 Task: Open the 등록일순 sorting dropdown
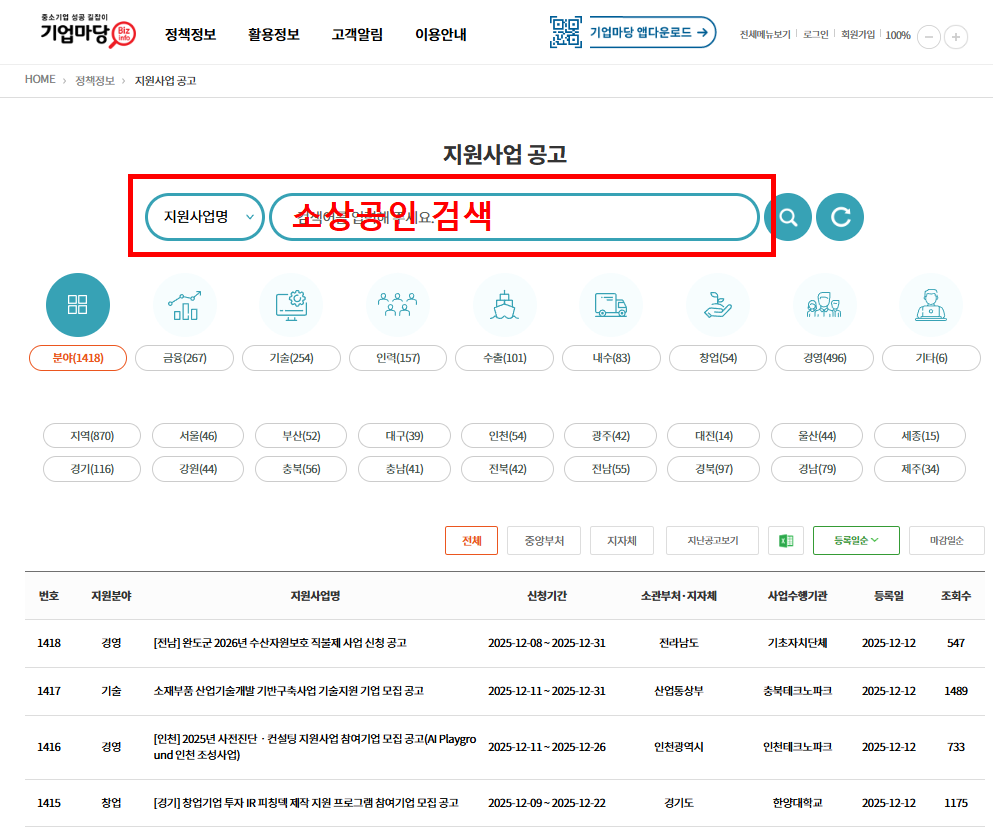pos(855,539)
